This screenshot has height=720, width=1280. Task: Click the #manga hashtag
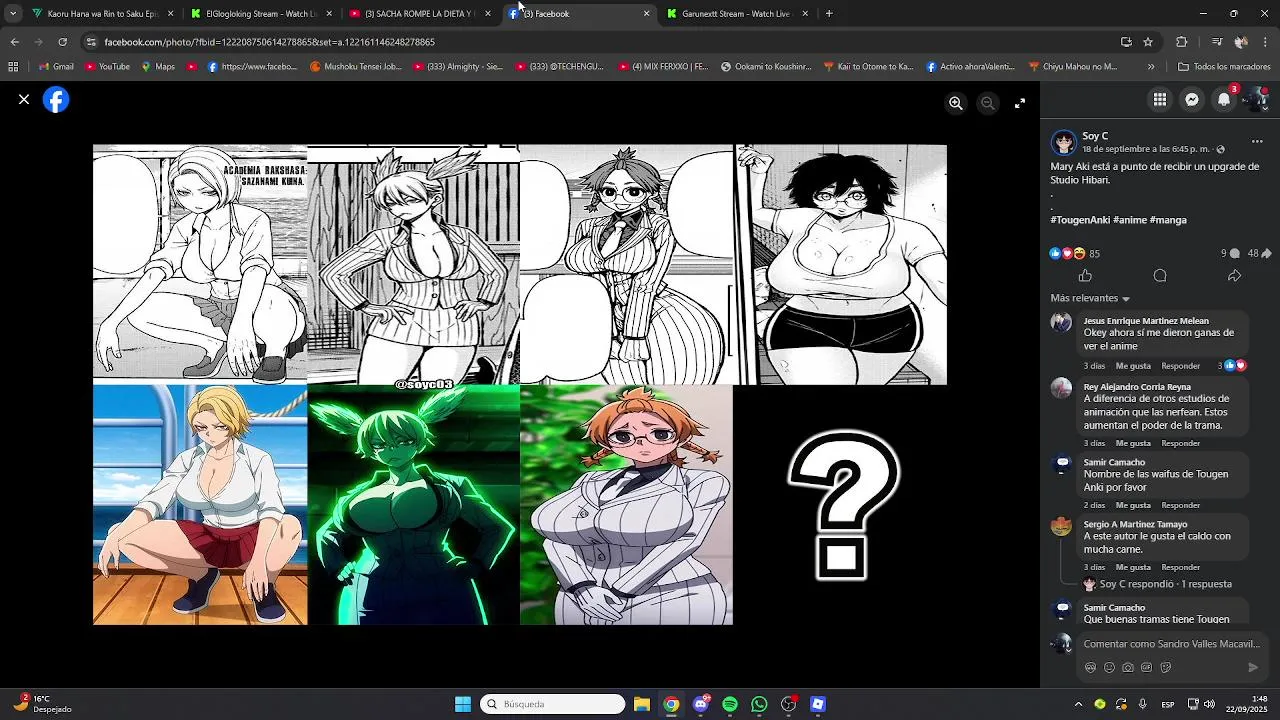click(1168, 220)
